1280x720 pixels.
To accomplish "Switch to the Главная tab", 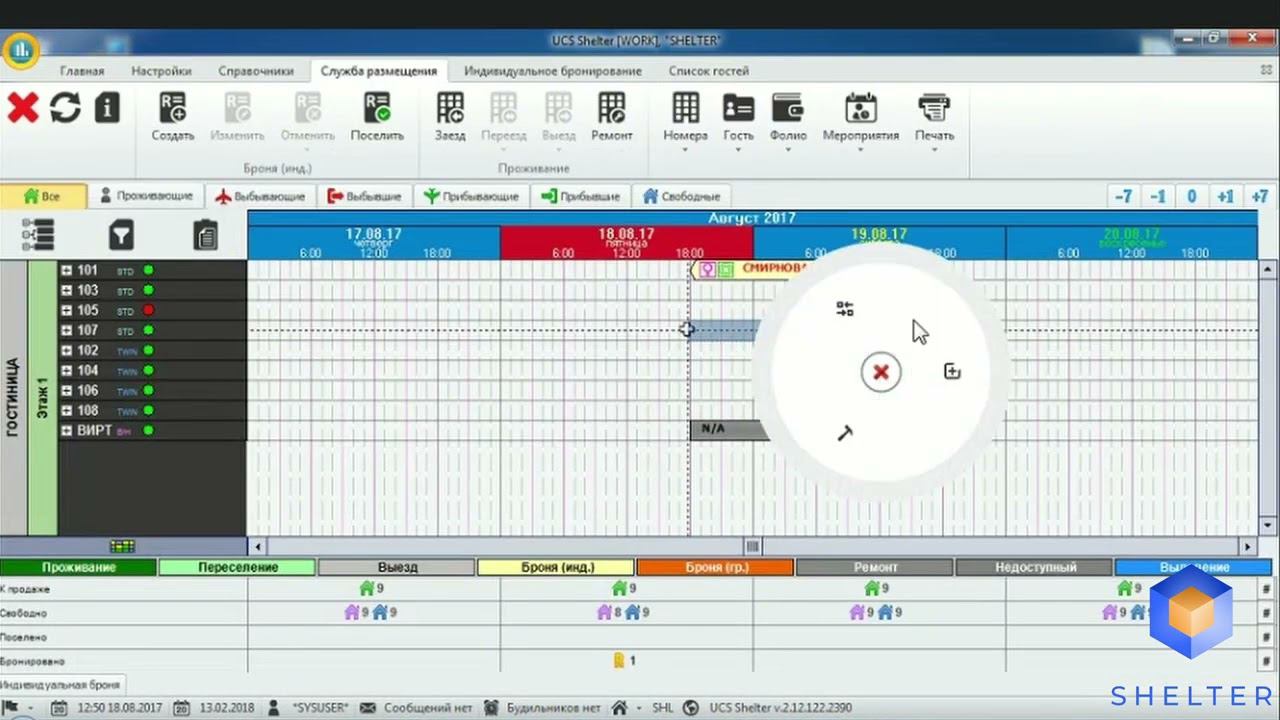I will tap(82, 71).
